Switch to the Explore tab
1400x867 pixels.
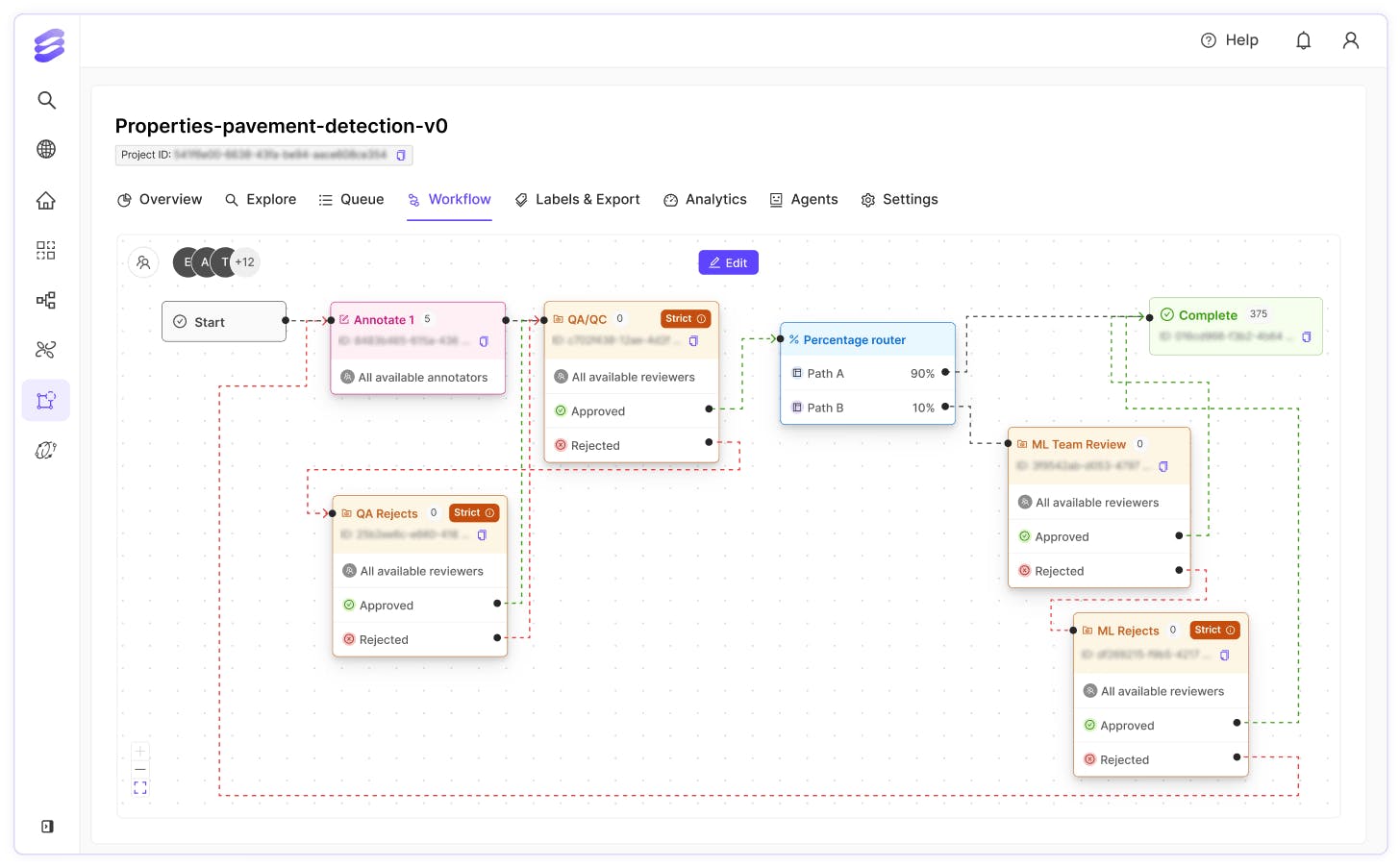tap(261, 200)
